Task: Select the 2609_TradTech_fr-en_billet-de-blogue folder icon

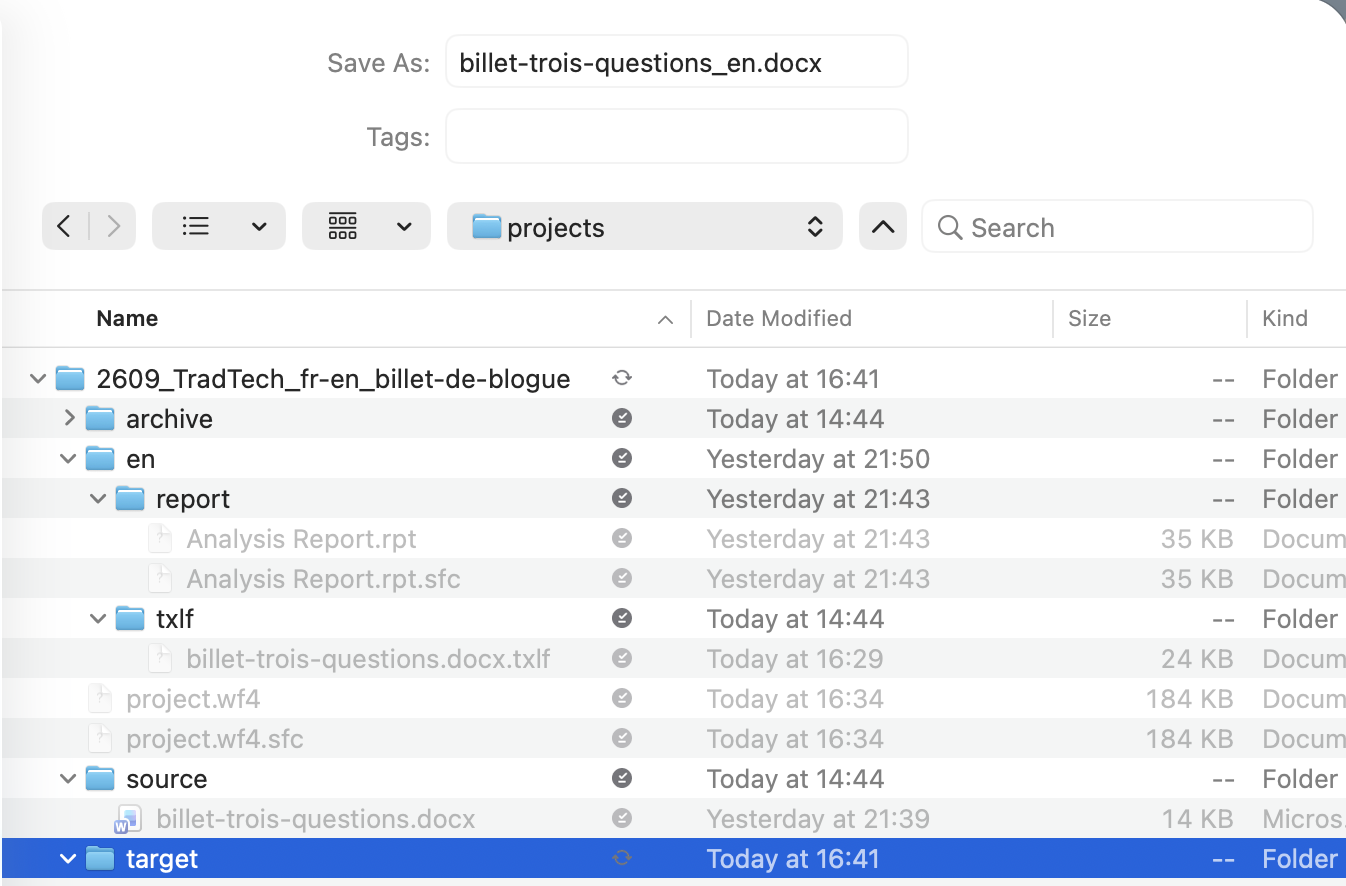Action: [x=70, y=378]
